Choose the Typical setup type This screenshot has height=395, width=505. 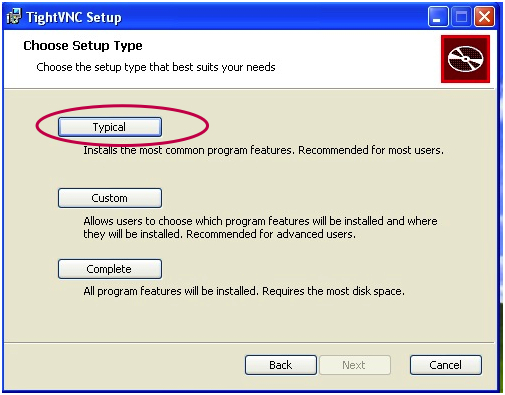[110, 127]
